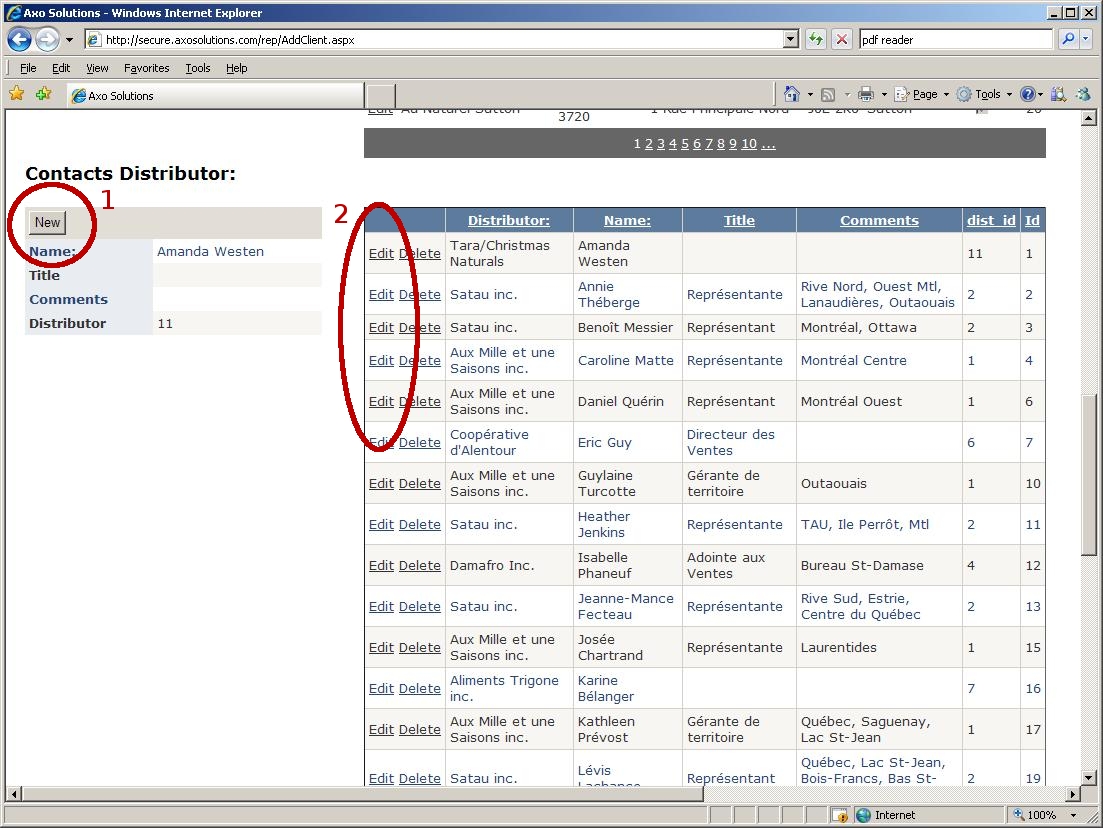The height and width of the screenshot is (828, 1103).
Task: Open search provider options dropdown
Action: pyautogui.click(x=1086, y=39)
